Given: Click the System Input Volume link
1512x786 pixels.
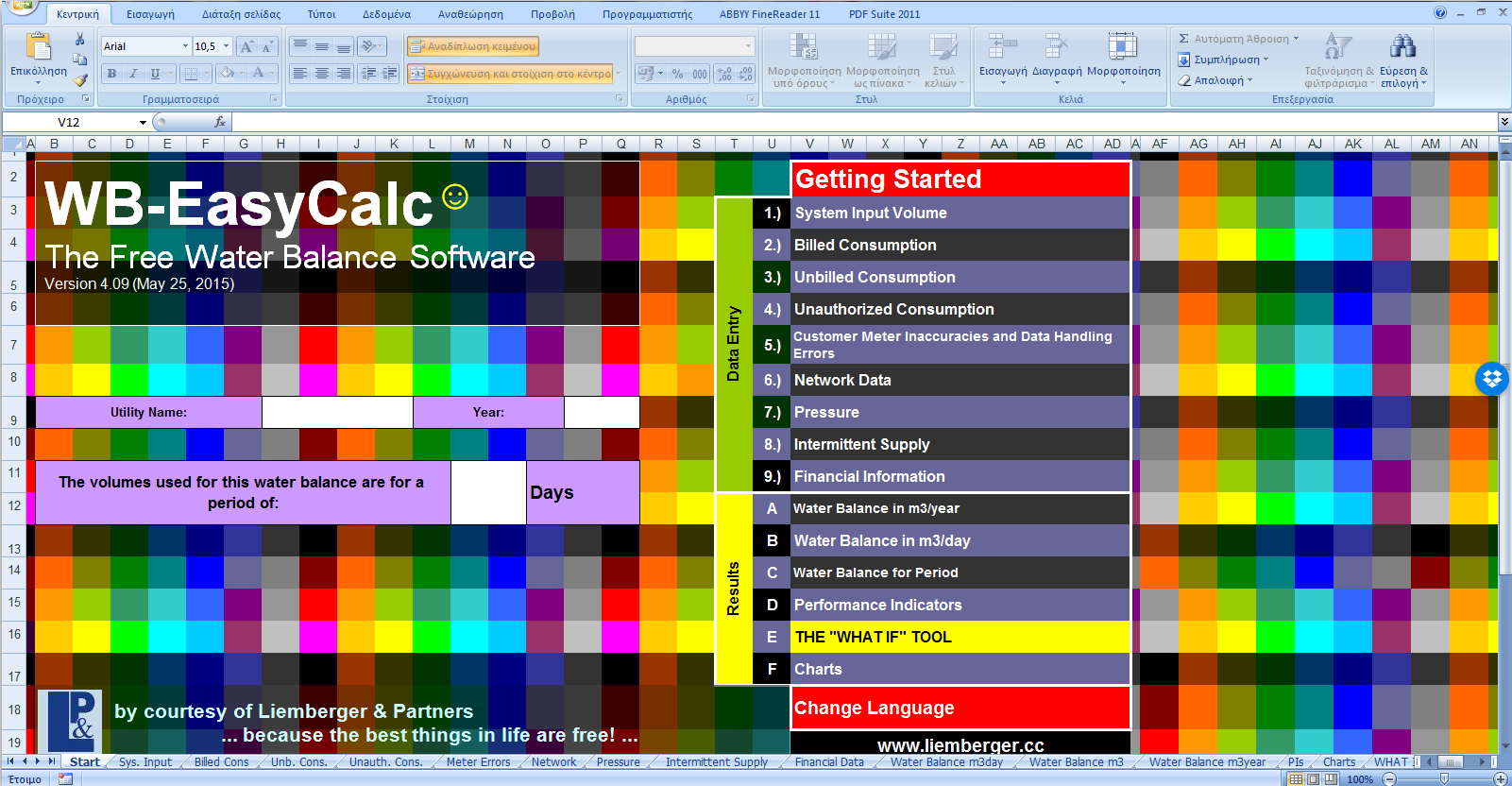Looking at the screenshot, I should pos(871,214).
